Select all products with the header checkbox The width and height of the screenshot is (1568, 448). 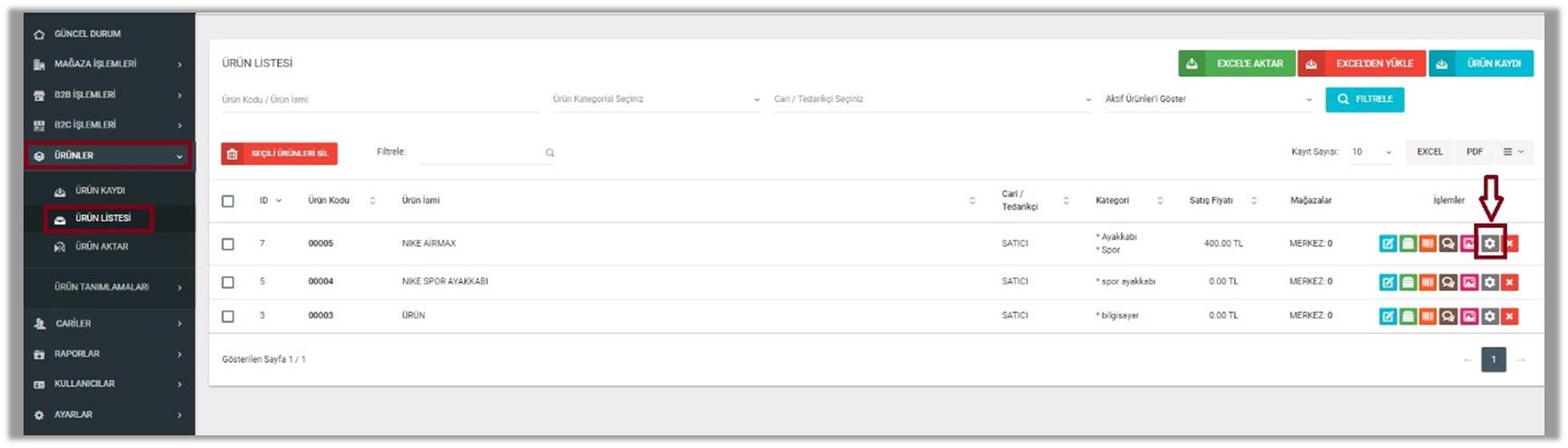228,201
